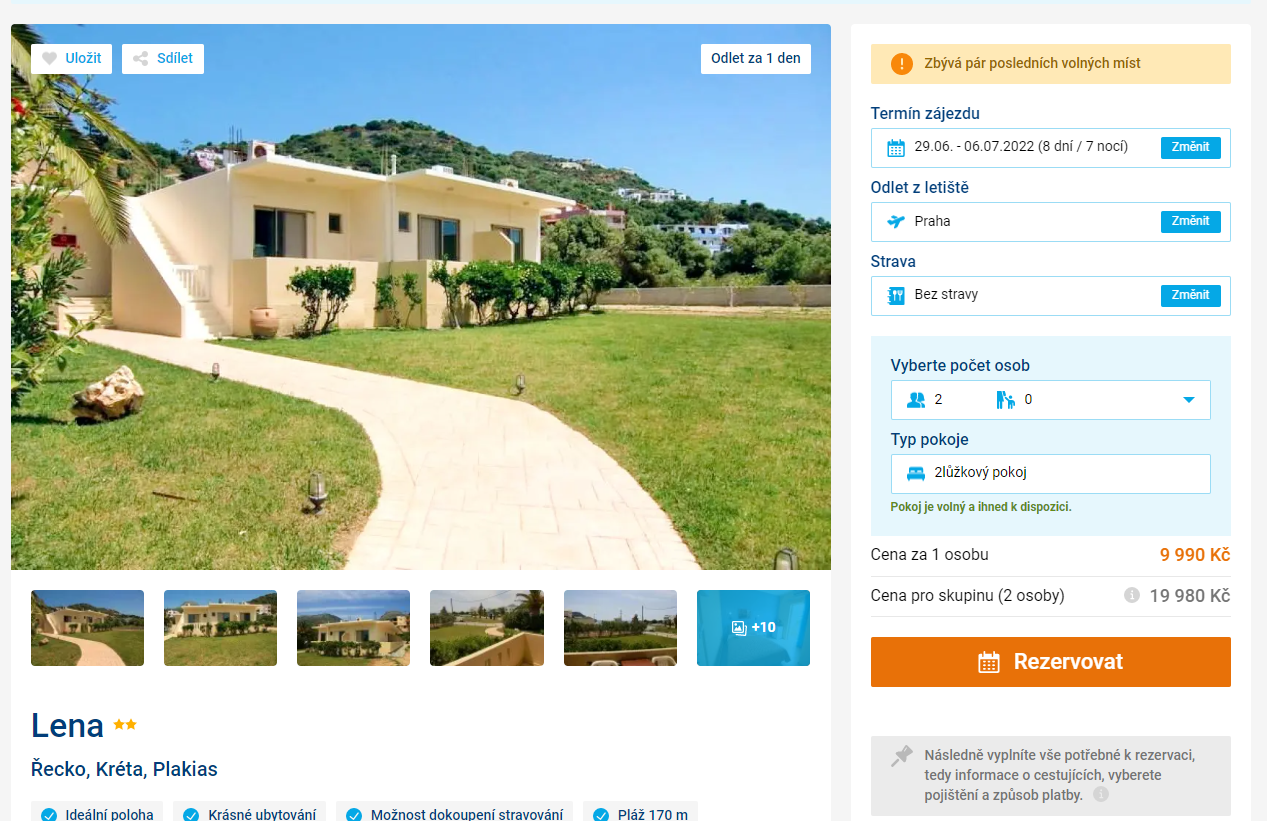Click the info icon near group price

click(x=1132, y=595)
